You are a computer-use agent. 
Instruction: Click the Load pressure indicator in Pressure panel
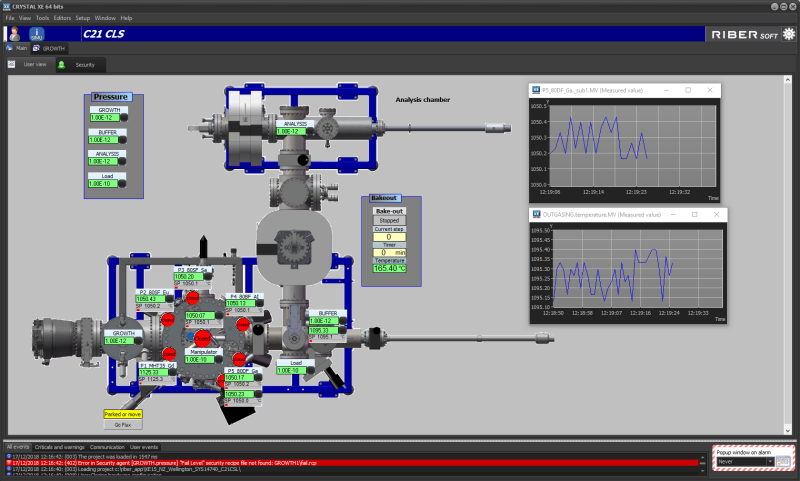click(102, 184)
